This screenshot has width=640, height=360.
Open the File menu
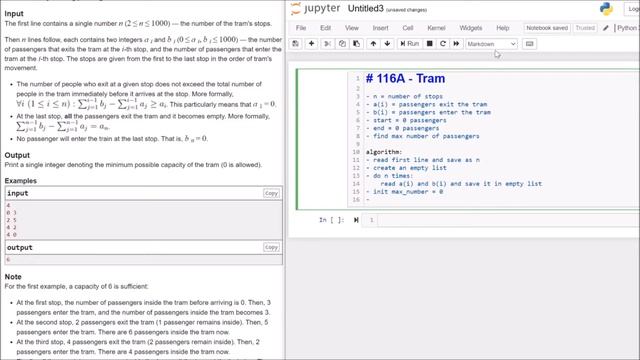(301, 28)
